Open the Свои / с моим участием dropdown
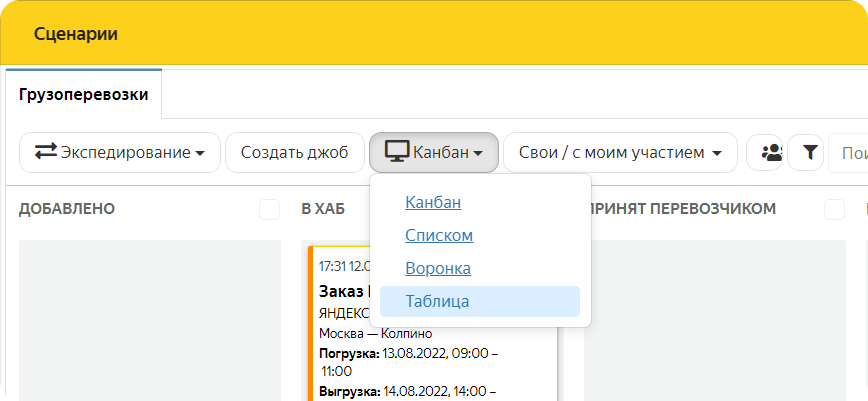The image size is (868, 401). pos(619,153)
